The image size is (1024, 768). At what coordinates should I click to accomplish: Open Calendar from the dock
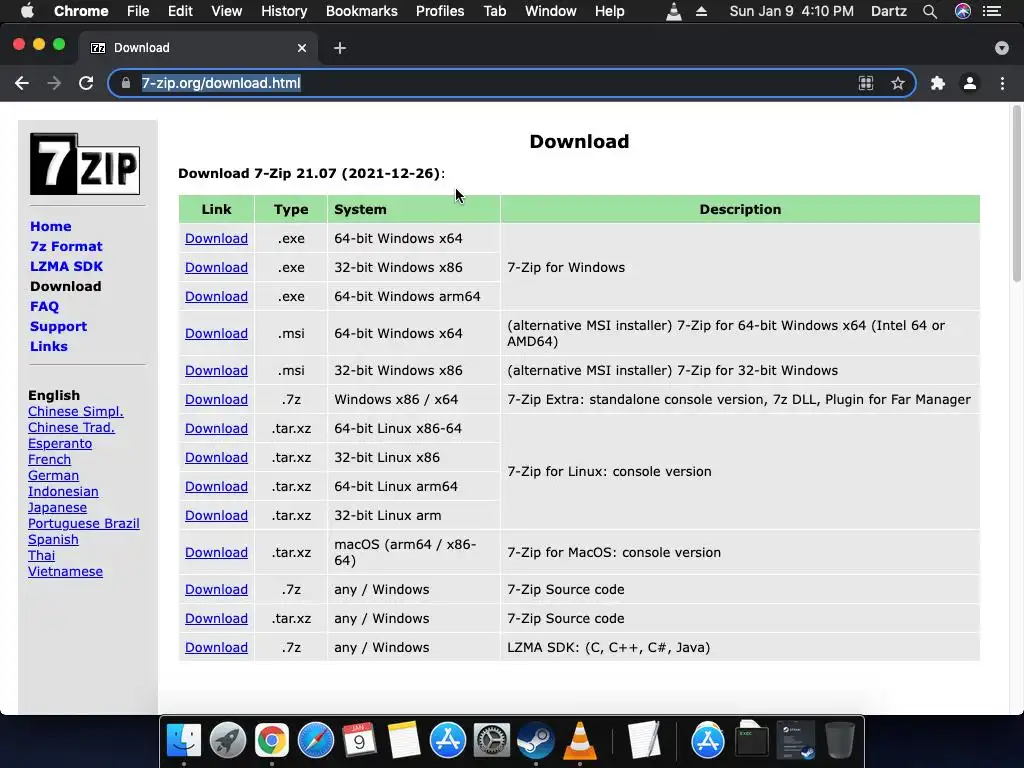coord(359,741)
